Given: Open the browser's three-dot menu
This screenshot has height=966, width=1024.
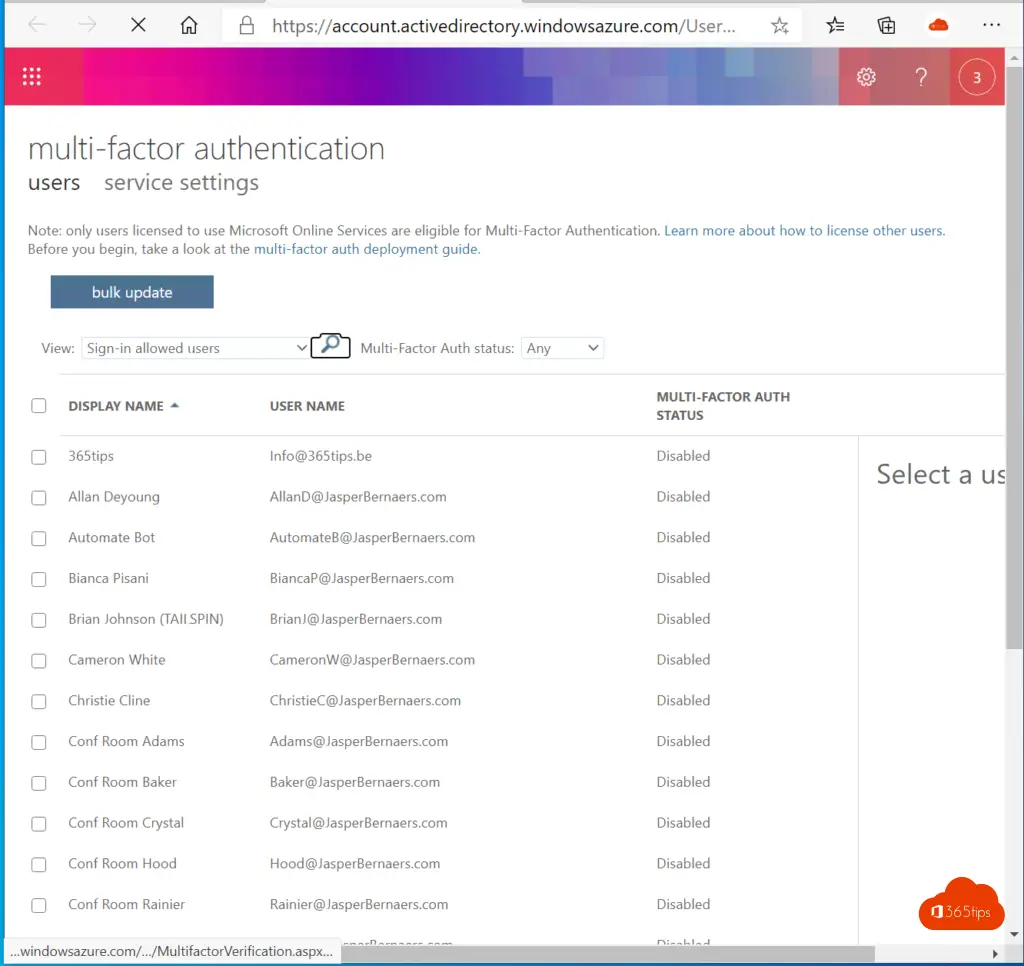Looking at the screenshot, I should point(991,26).
